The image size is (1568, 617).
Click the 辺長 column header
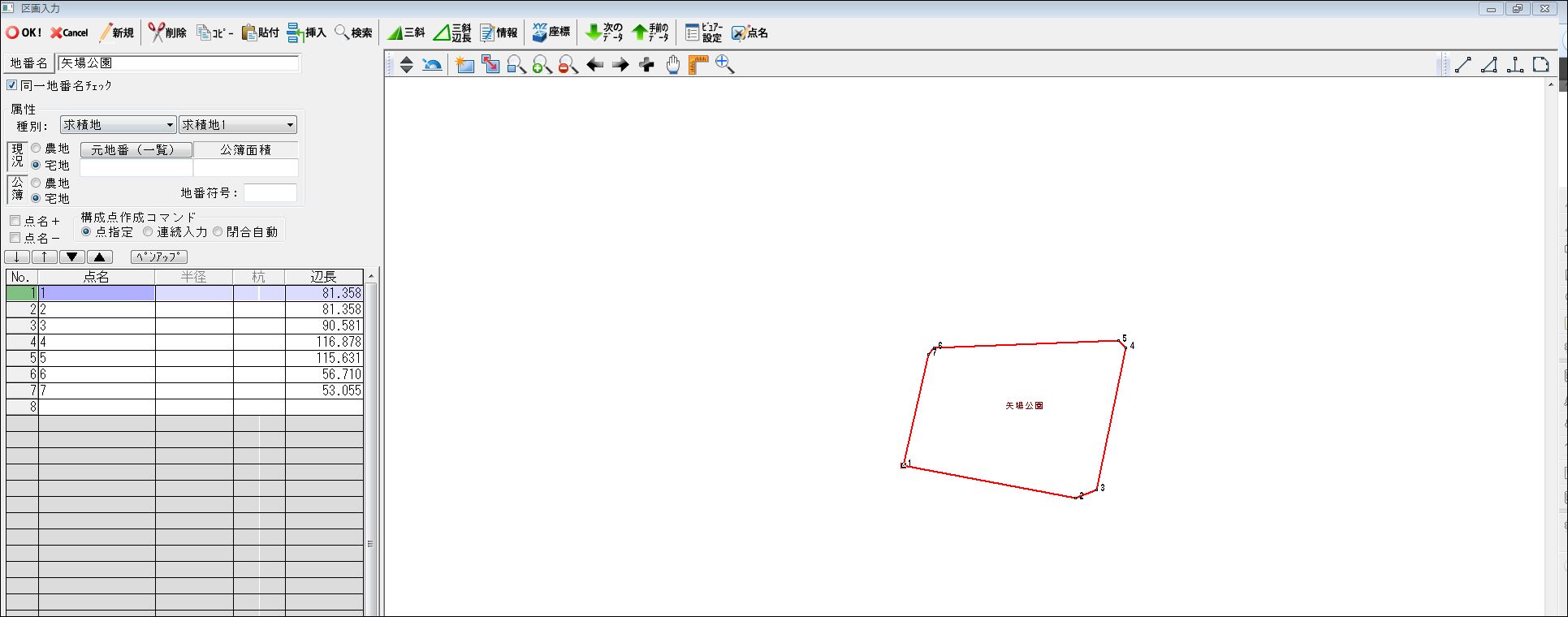(323, 277)
